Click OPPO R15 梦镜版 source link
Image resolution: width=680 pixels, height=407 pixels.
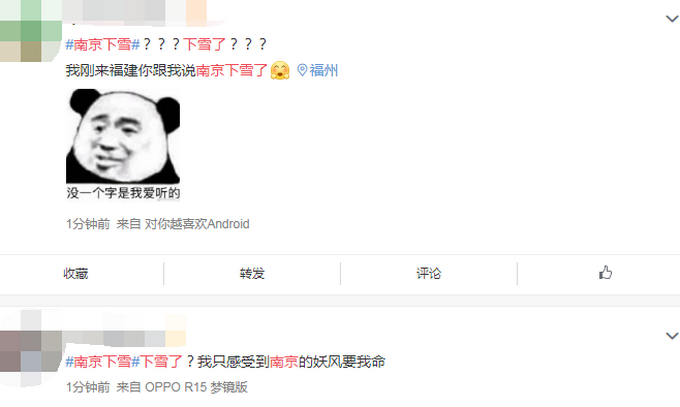click(x=196, y=387)
